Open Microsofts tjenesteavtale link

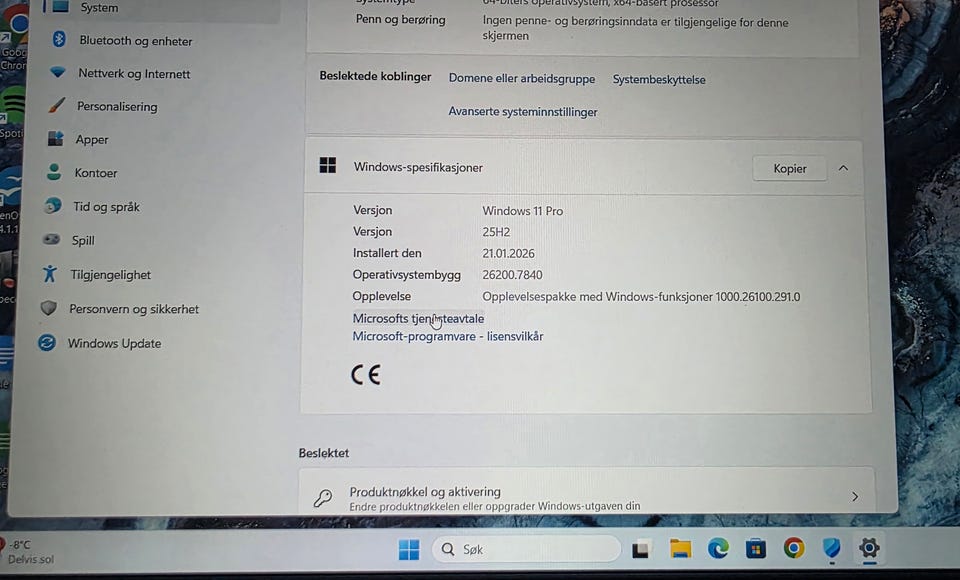pos(418,318)
